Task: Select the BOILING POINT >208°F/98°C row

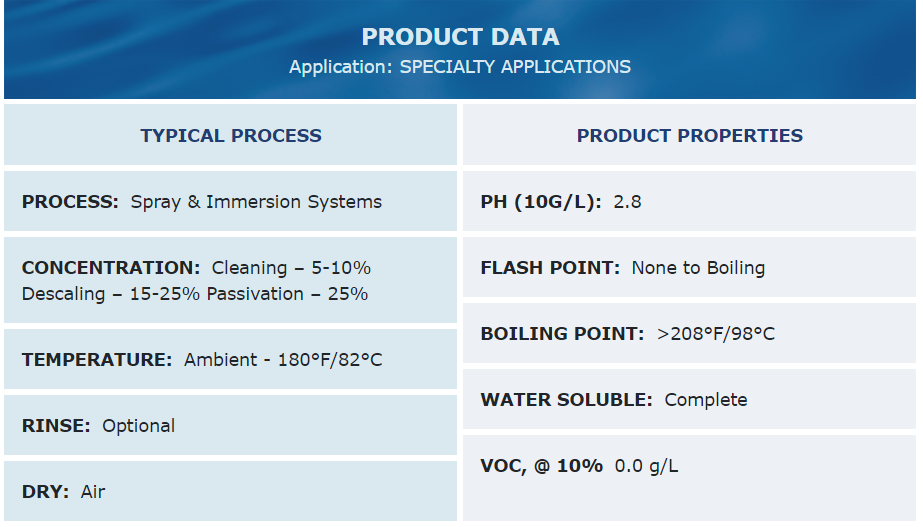Action: coord(689,333)
